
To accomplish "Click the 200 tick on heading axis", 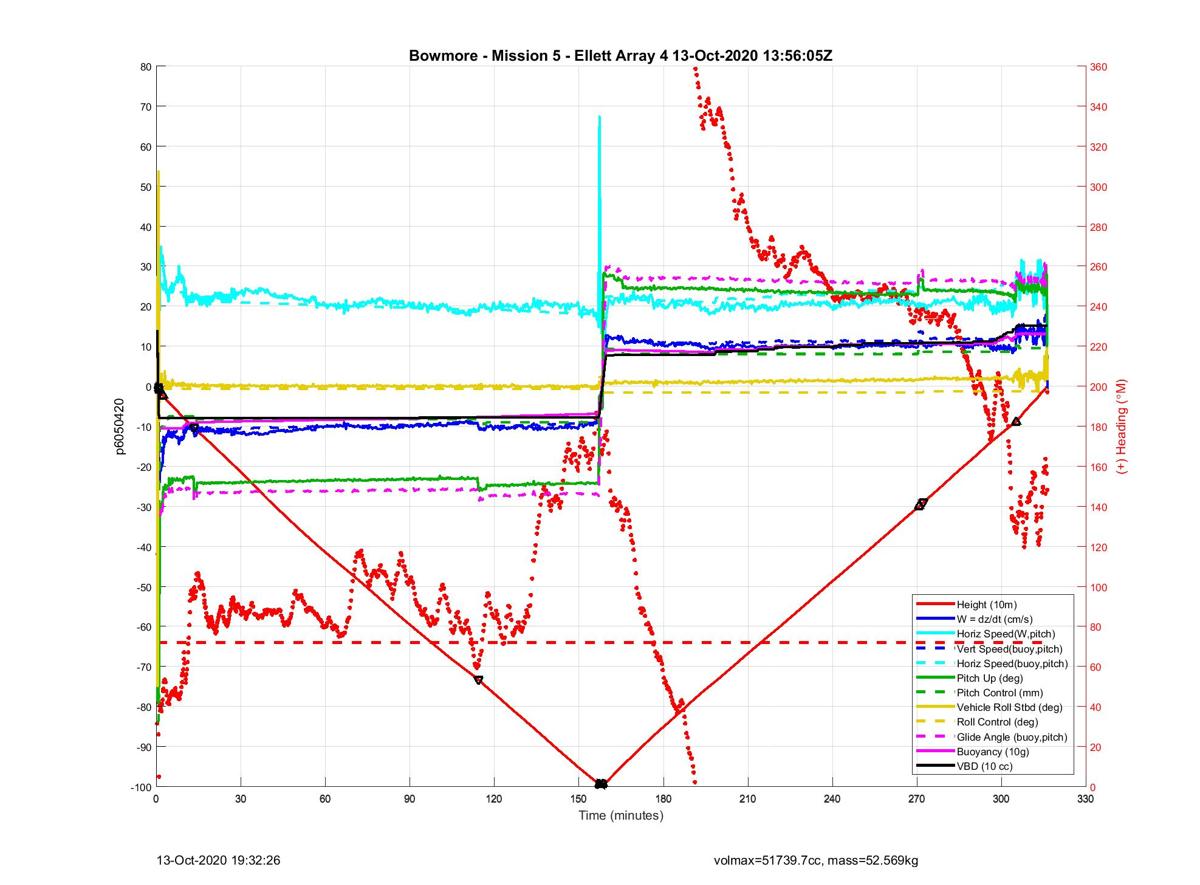I will (1100, 387).
